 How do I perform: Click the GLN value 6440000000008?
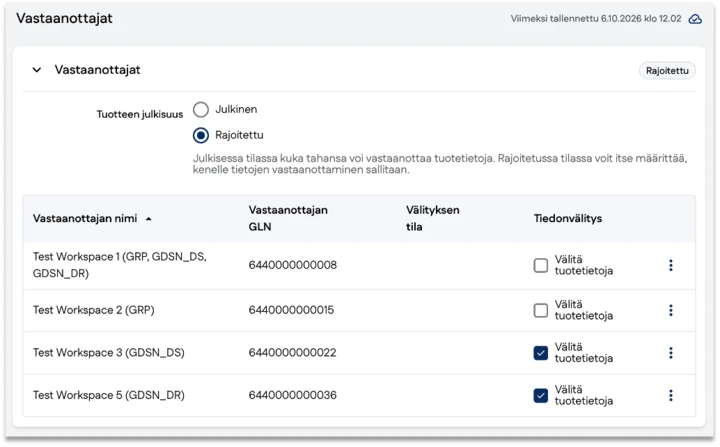(x=292, y=265)
